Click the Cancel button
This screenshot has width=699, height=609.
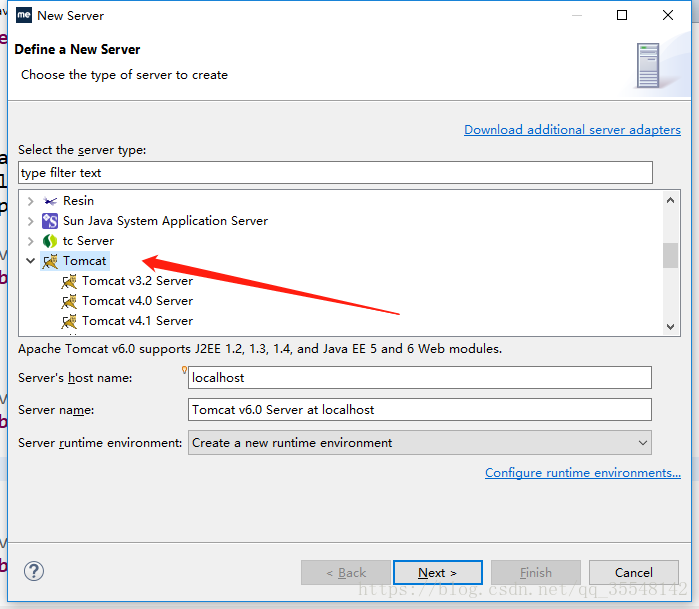[633, 572]
